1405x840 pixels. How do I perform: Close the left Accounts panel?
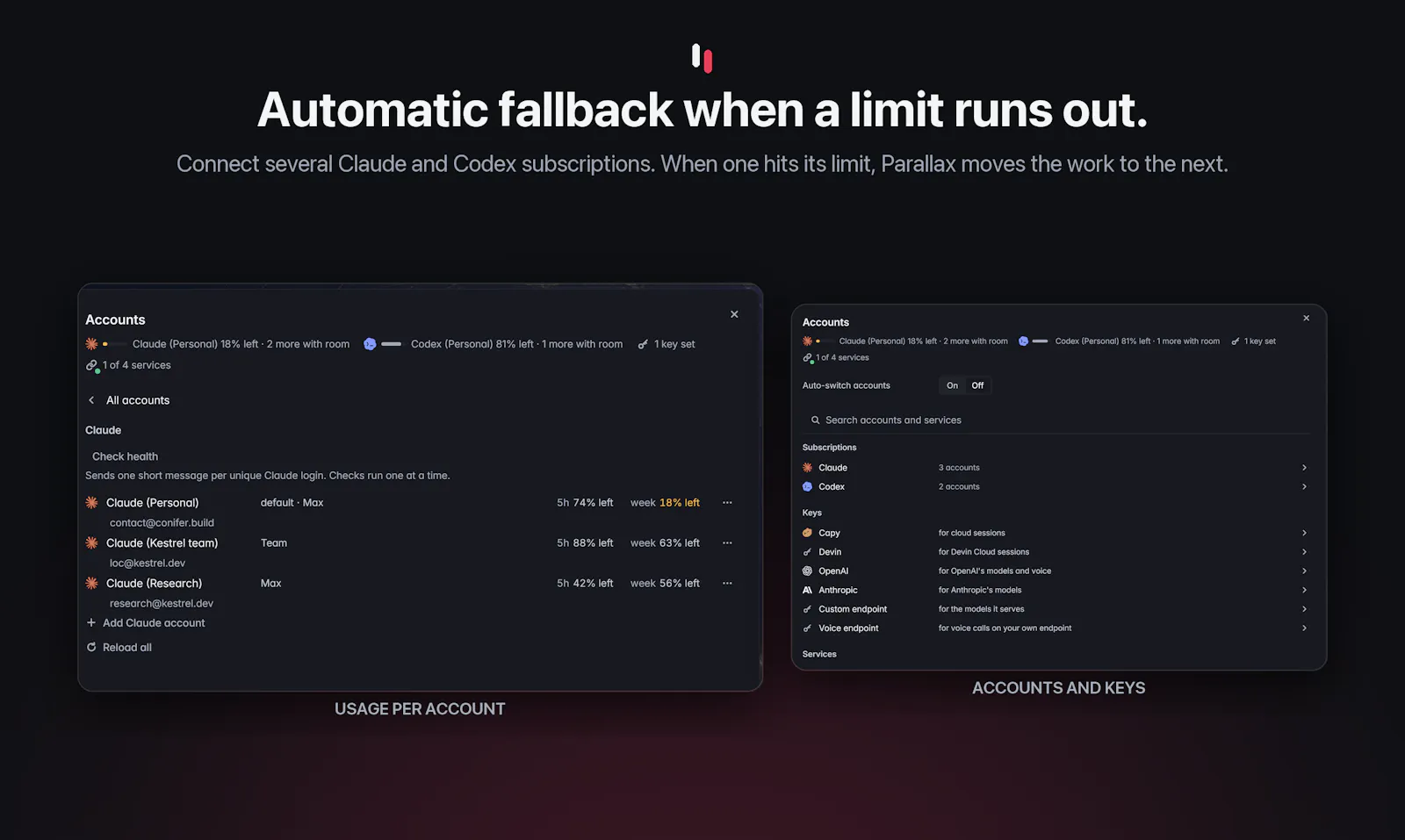tap(734, 314)
